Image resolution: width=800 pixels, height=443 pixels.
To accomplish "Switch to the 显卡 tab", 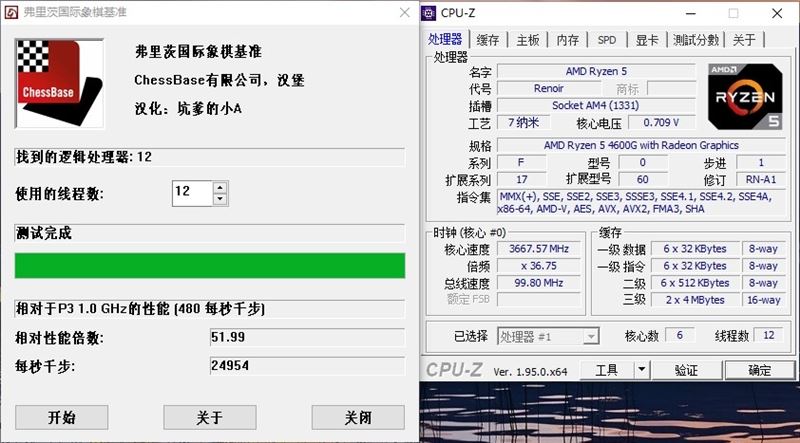I will point(647,40).
